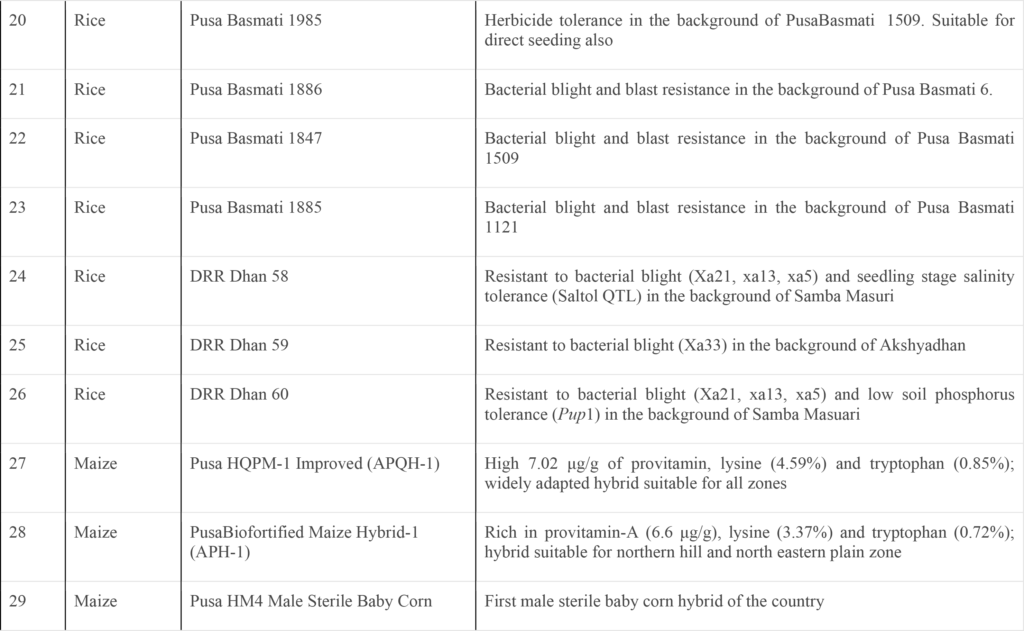Select row number 29 cell

point(19,601)
